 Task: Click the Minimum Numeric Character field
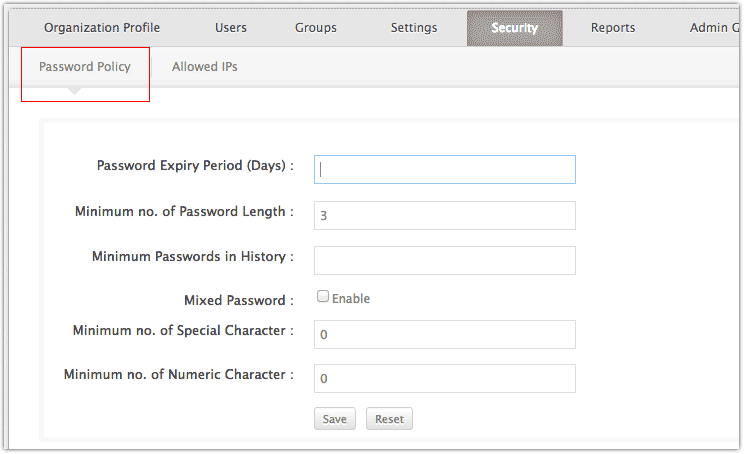[445, 379]
